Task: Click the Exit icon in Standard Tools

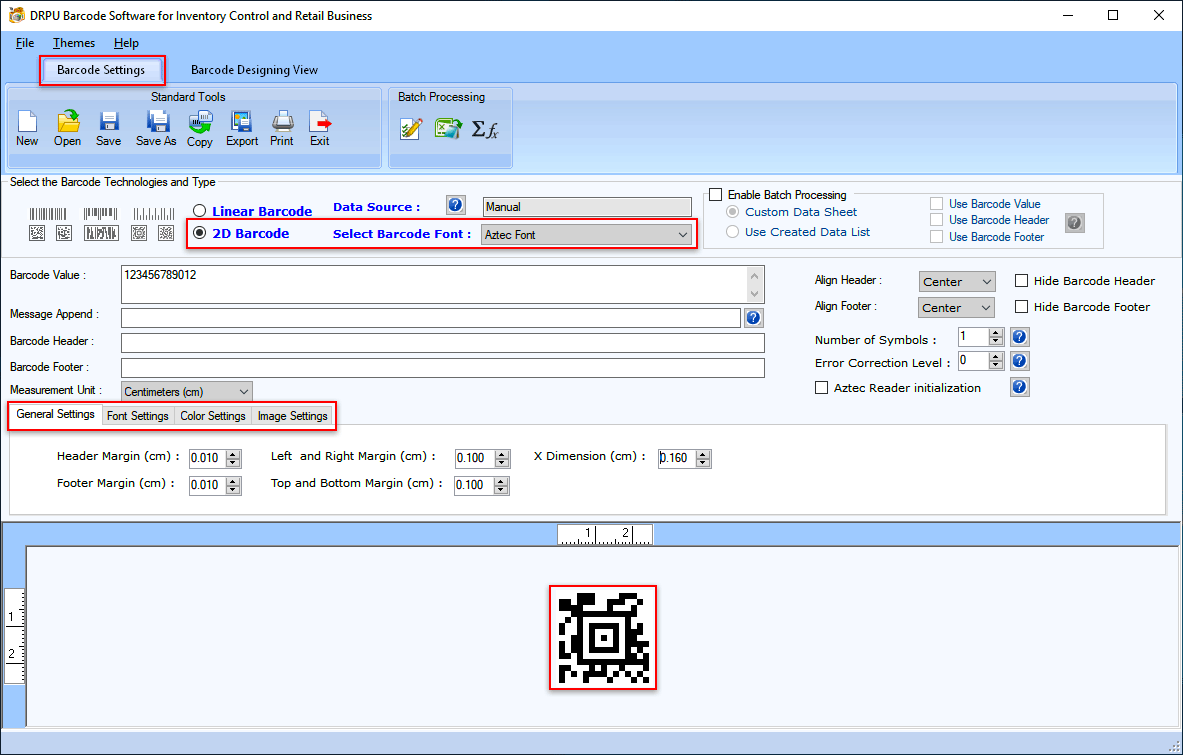Action: (x=320, y=128)
